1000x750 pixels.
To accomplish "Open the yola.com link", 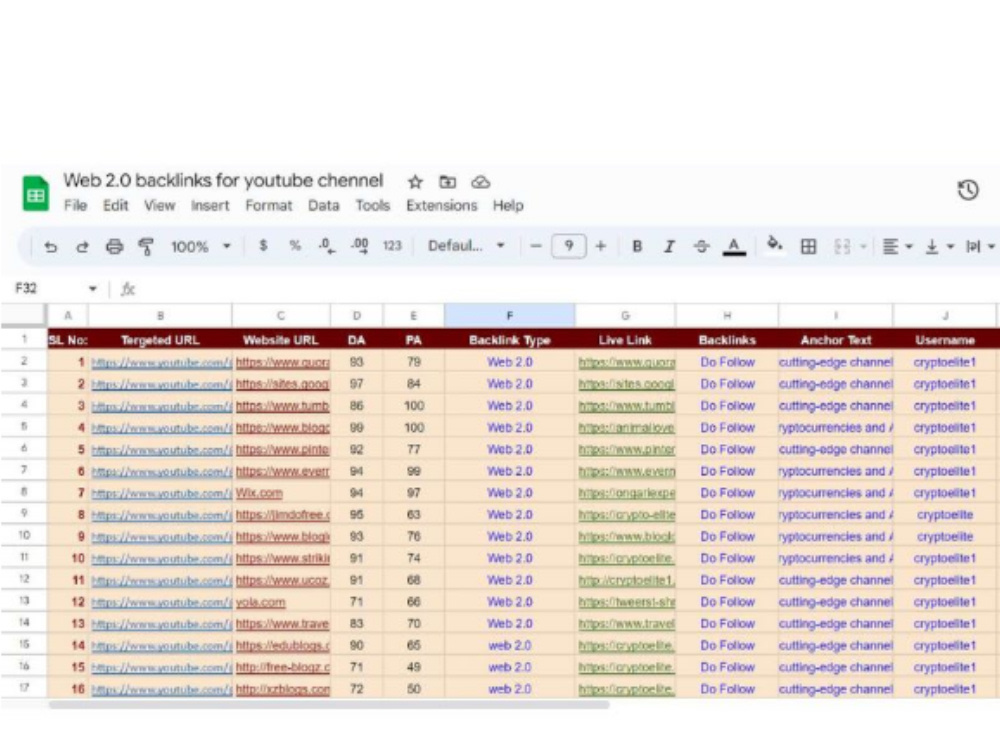I will pyautogui.click(x=260, y=602).
